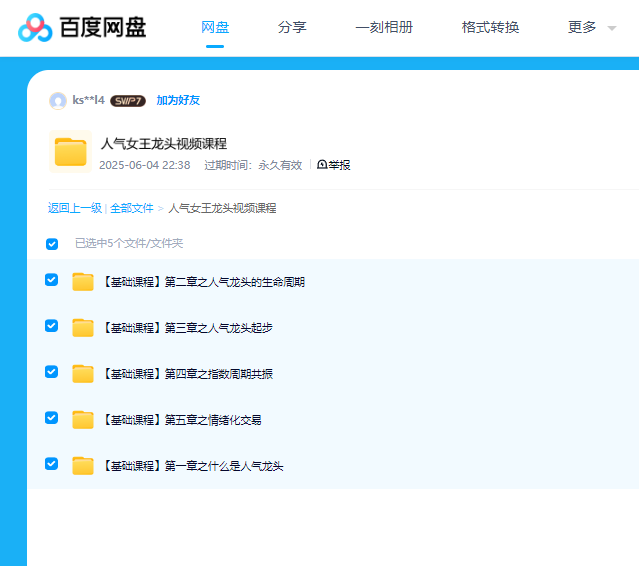Uncheck the 第一章之什么是人气龙头 folder checkbox
This screenshot has height=566, width=639.
(x=52, y=464)
